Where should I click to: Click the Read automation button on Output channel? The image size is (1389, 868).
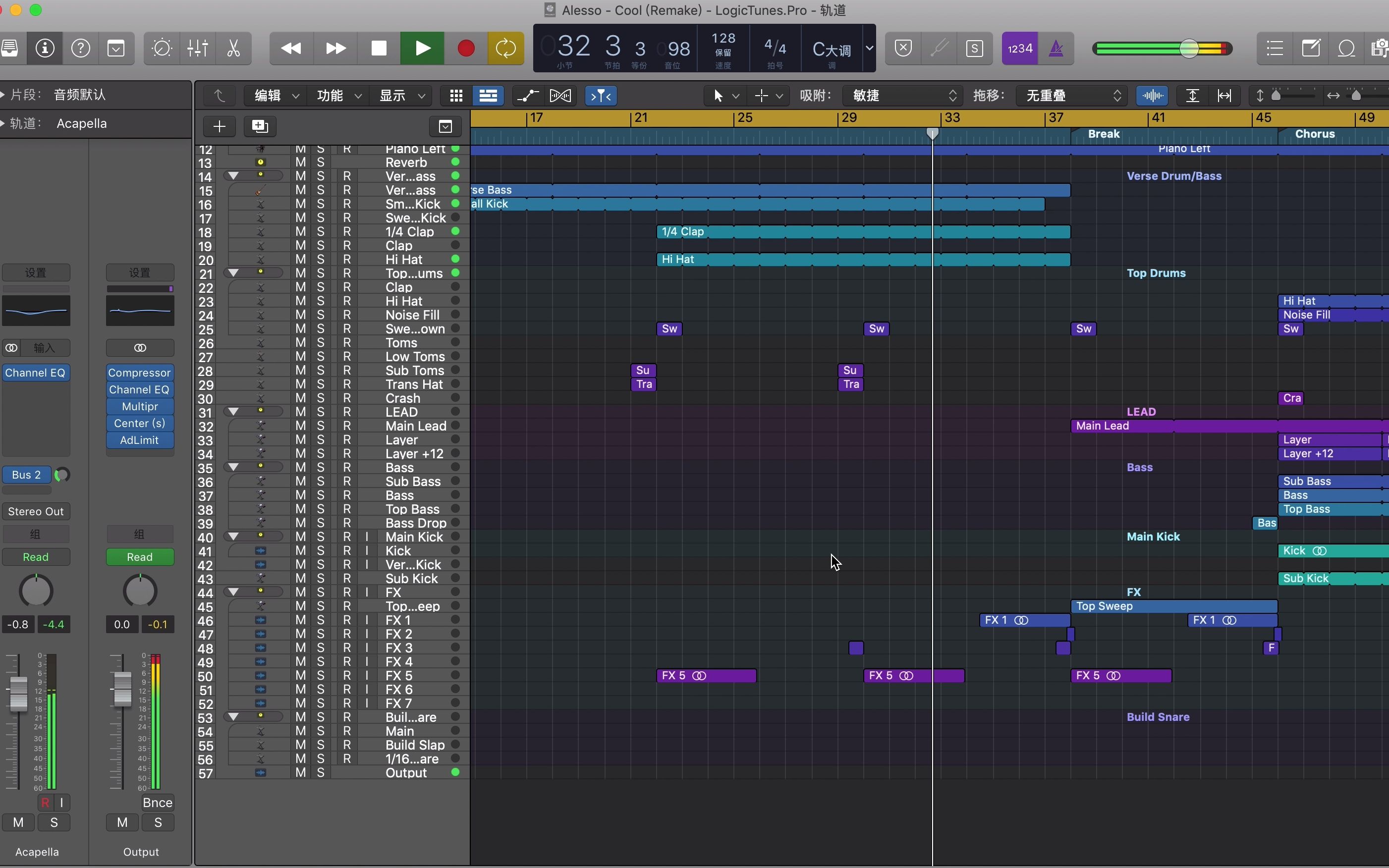[140, 556]
